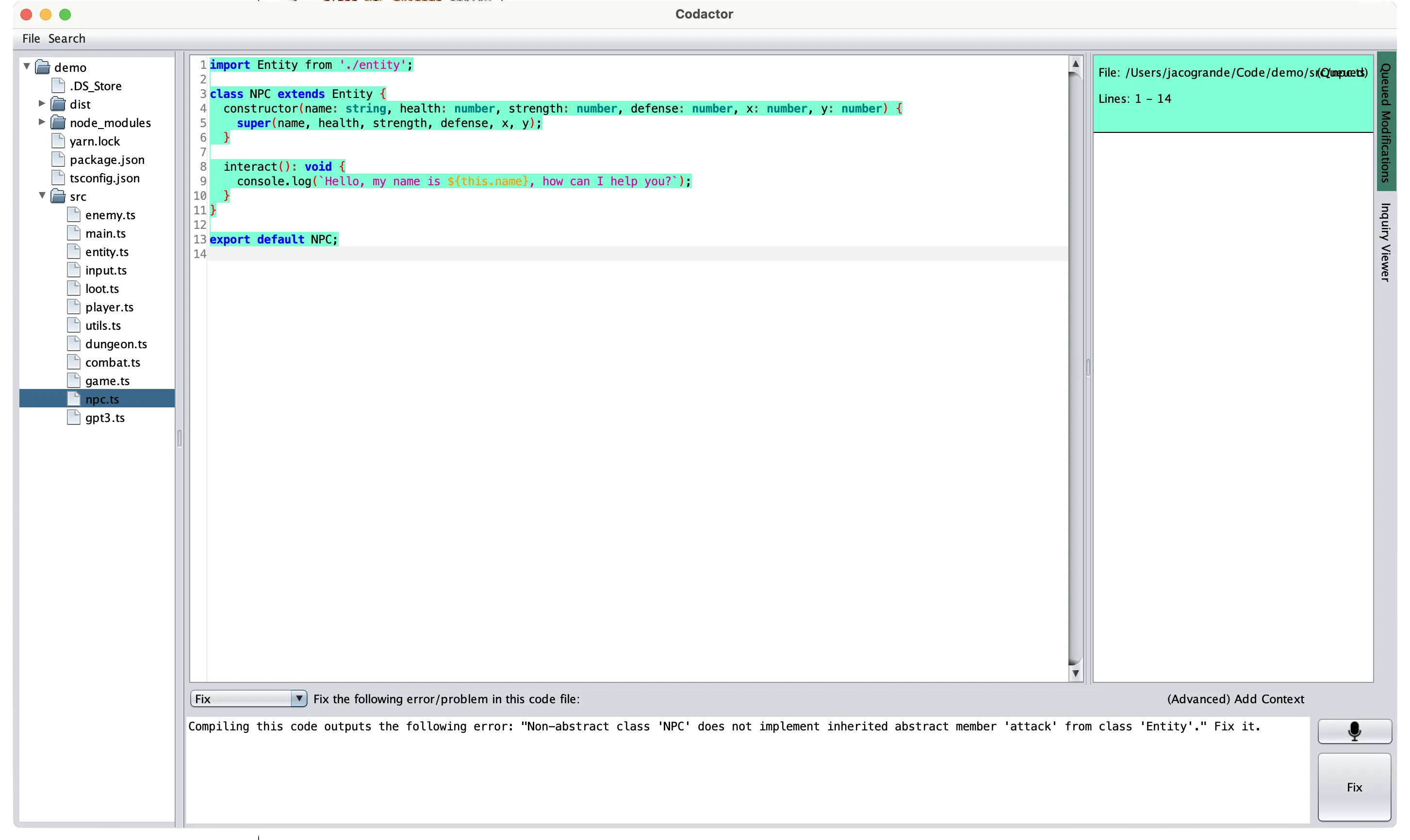
Task: Click the editor scrollbar down arrow
Action: click(1075, 673)
